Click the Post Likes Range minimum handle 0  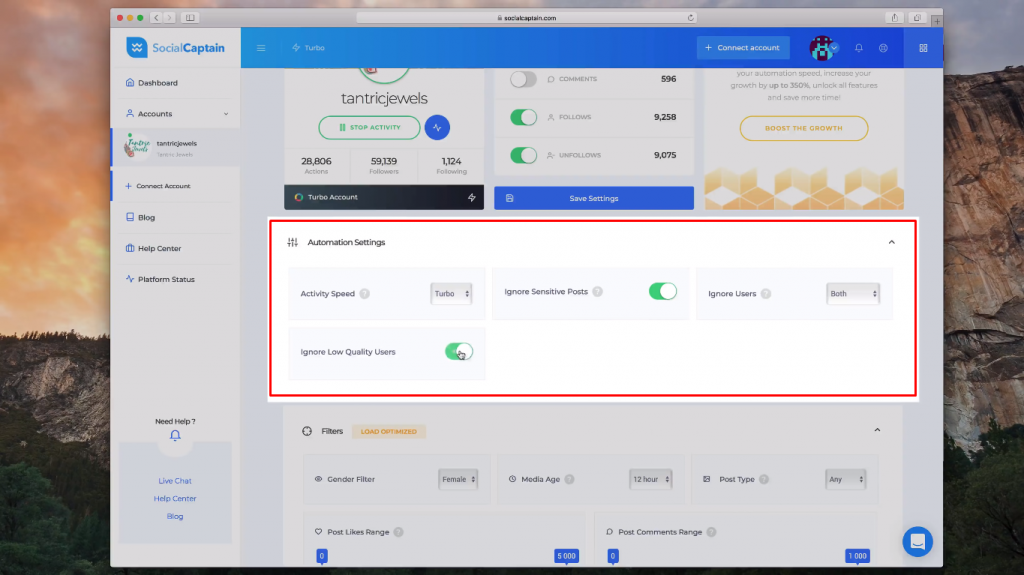321,556
